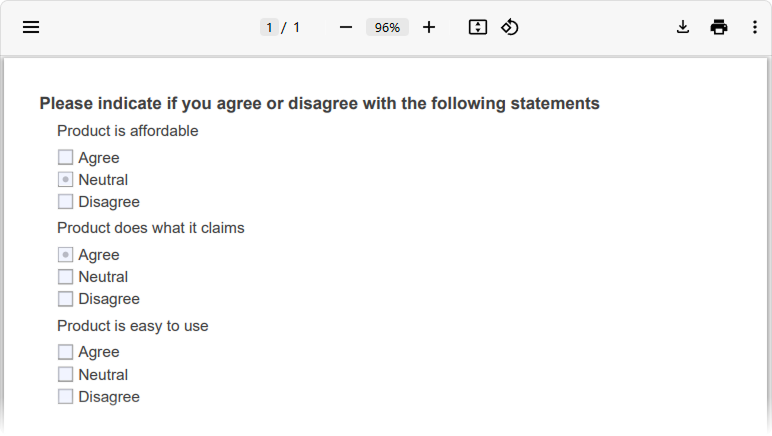Screen dimensions: 772x436
Task: Click the zoom out minus icon
Action: [346, 27]
